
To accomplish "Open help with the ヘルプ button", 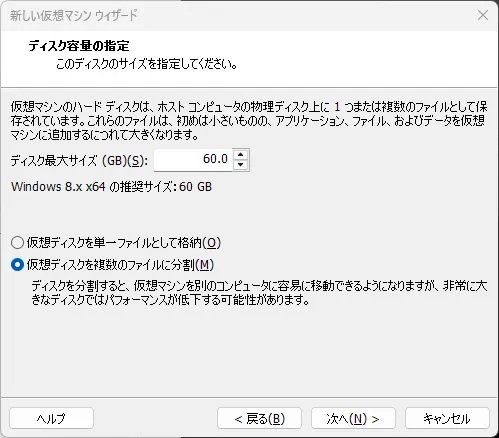I will (51, 418).
